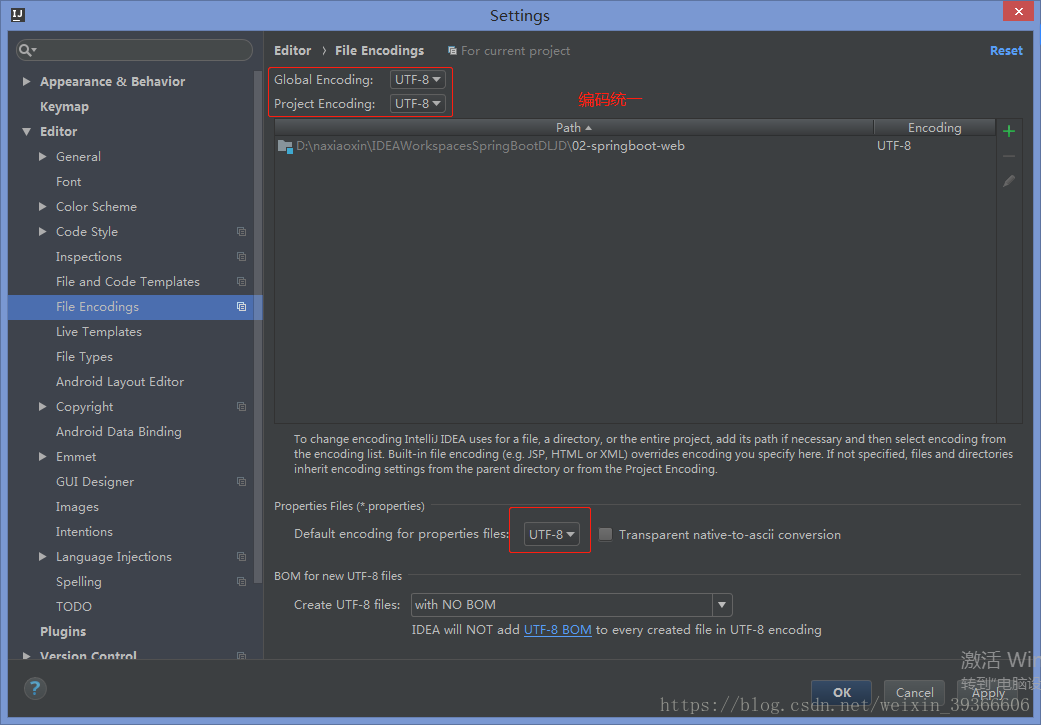Image resolution: width=1041 pixels, height=725 pixels.
Task: Open Live Templates settings page
Action: tap(99, 332)
